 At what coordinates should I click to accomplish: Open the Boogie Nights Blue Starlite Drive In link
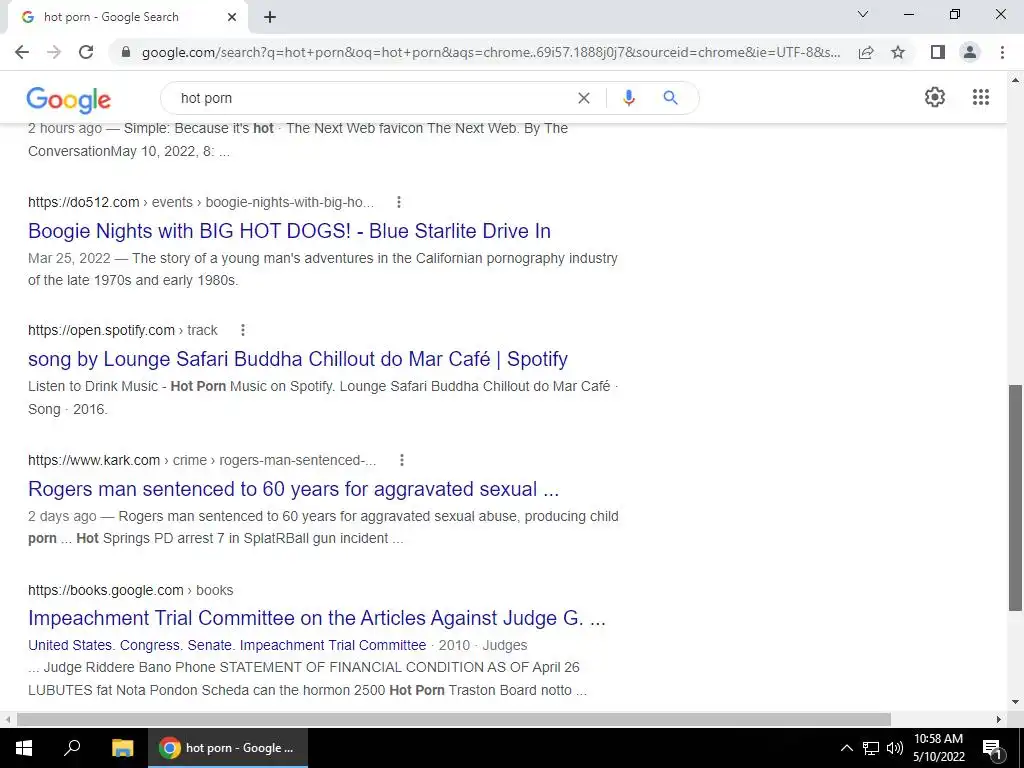(x=289, y=231)
